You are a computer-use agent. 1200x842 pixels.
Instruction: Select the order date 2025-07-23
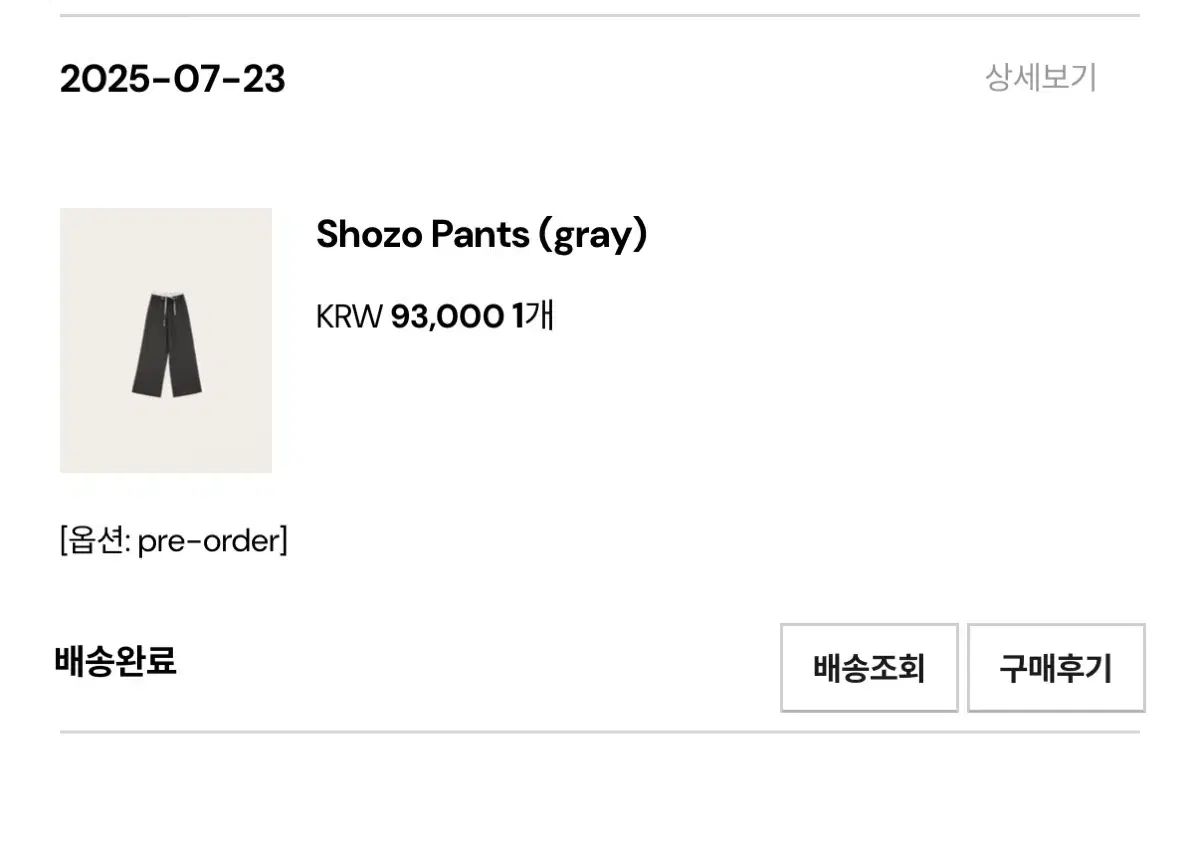coord(172,78)
